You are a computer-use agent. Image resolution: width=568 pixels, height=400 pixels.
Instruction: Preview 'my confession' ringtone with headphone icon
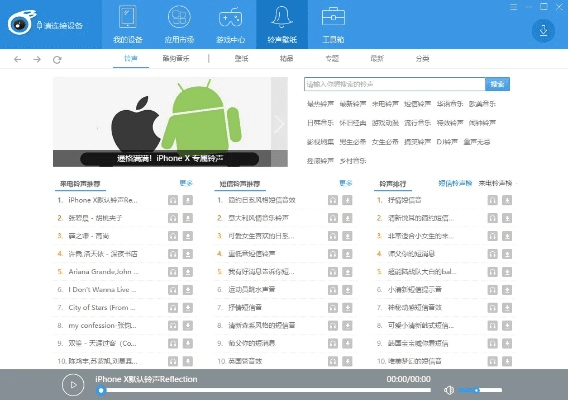click(x=173, y=325)
